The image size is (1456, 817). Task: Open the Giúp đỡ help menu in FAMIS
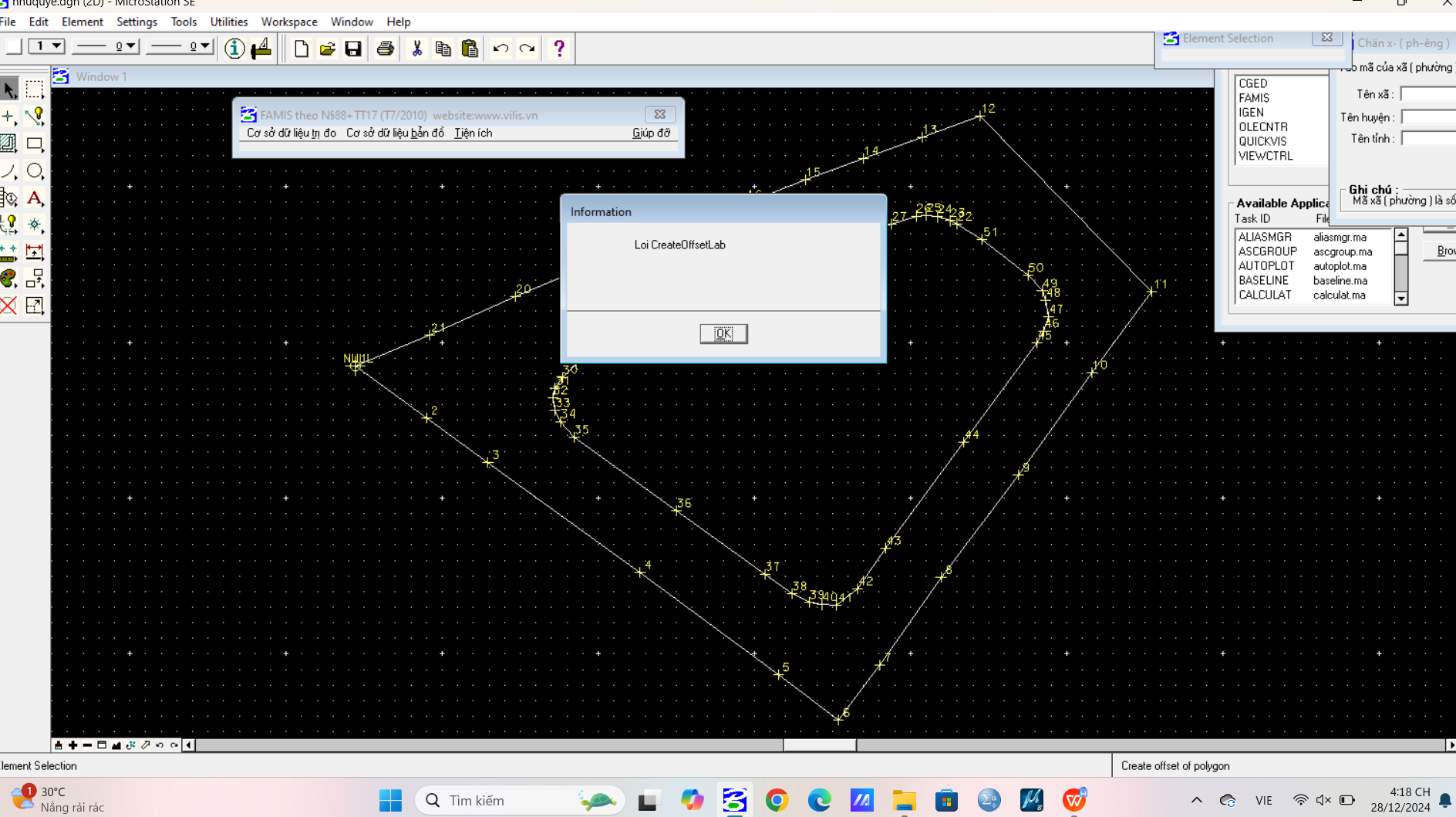click(x=651, y=133)
